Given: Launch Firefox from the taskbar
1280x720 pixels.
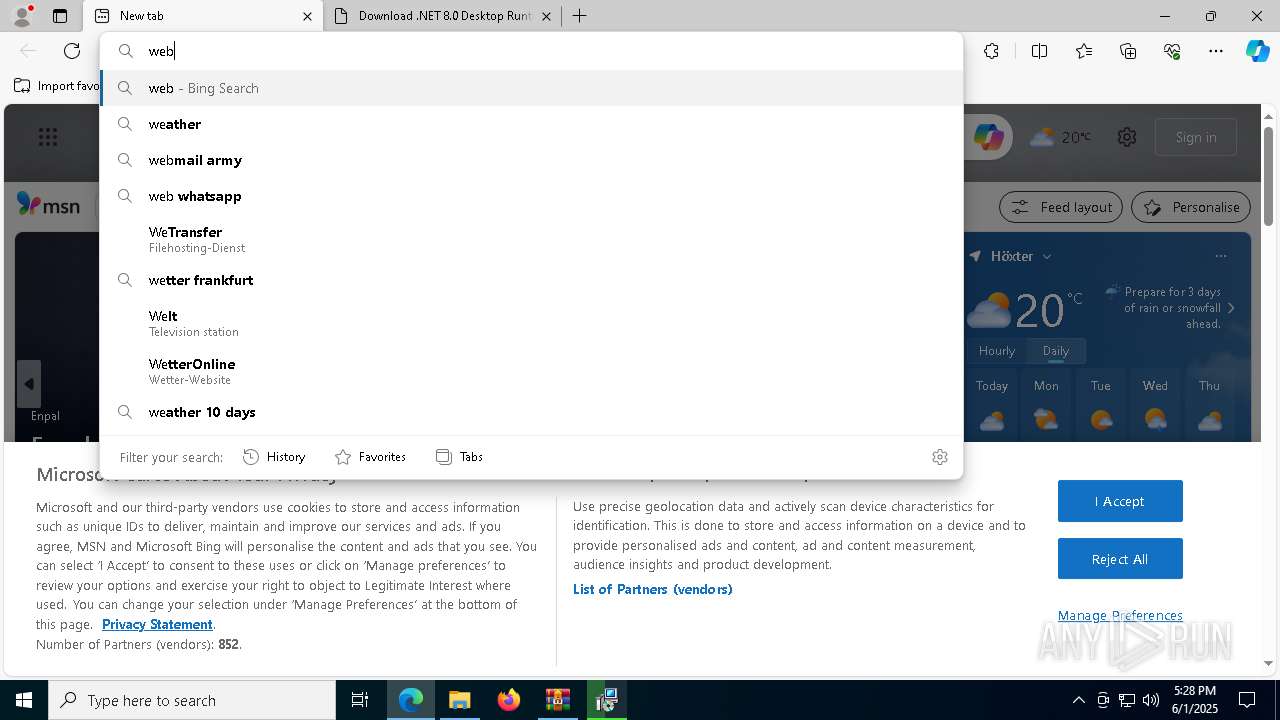Looking at the screenshot, I should tap(509, 700).
